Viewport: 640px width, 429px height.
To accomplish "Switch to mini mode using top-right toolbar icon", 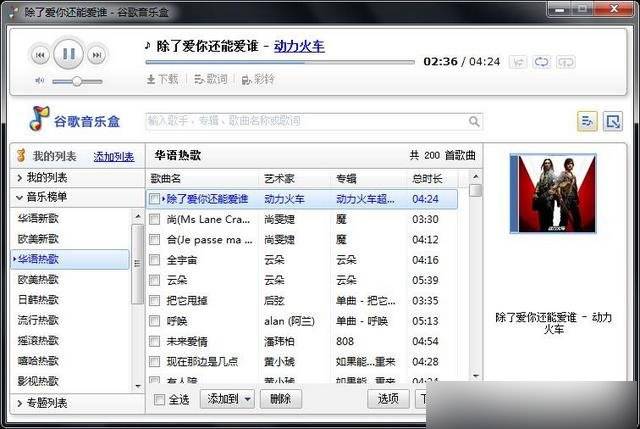I will [x=613, y=121].
